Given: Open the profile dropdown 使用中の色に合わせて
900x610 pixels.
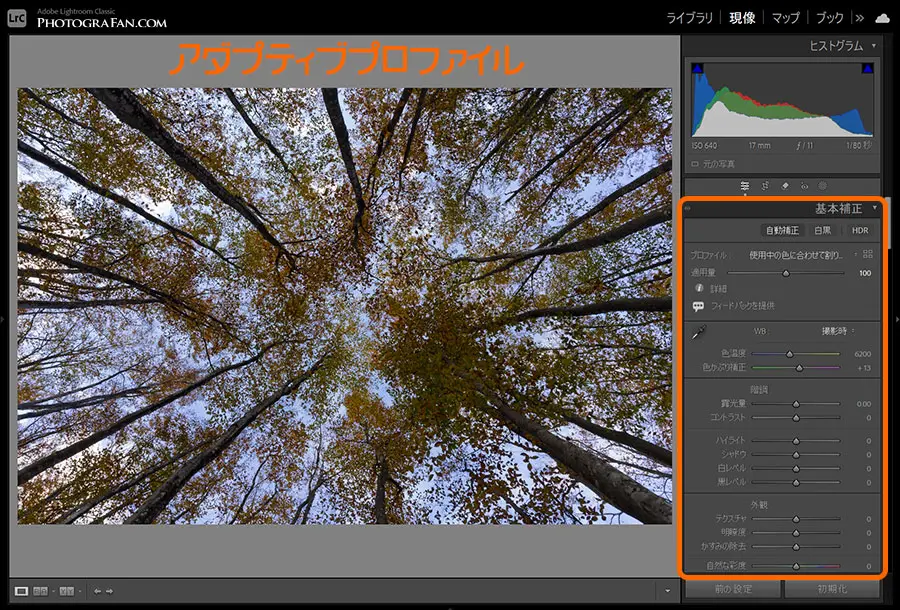Looking at the screenshot, I should coord(803,254).
